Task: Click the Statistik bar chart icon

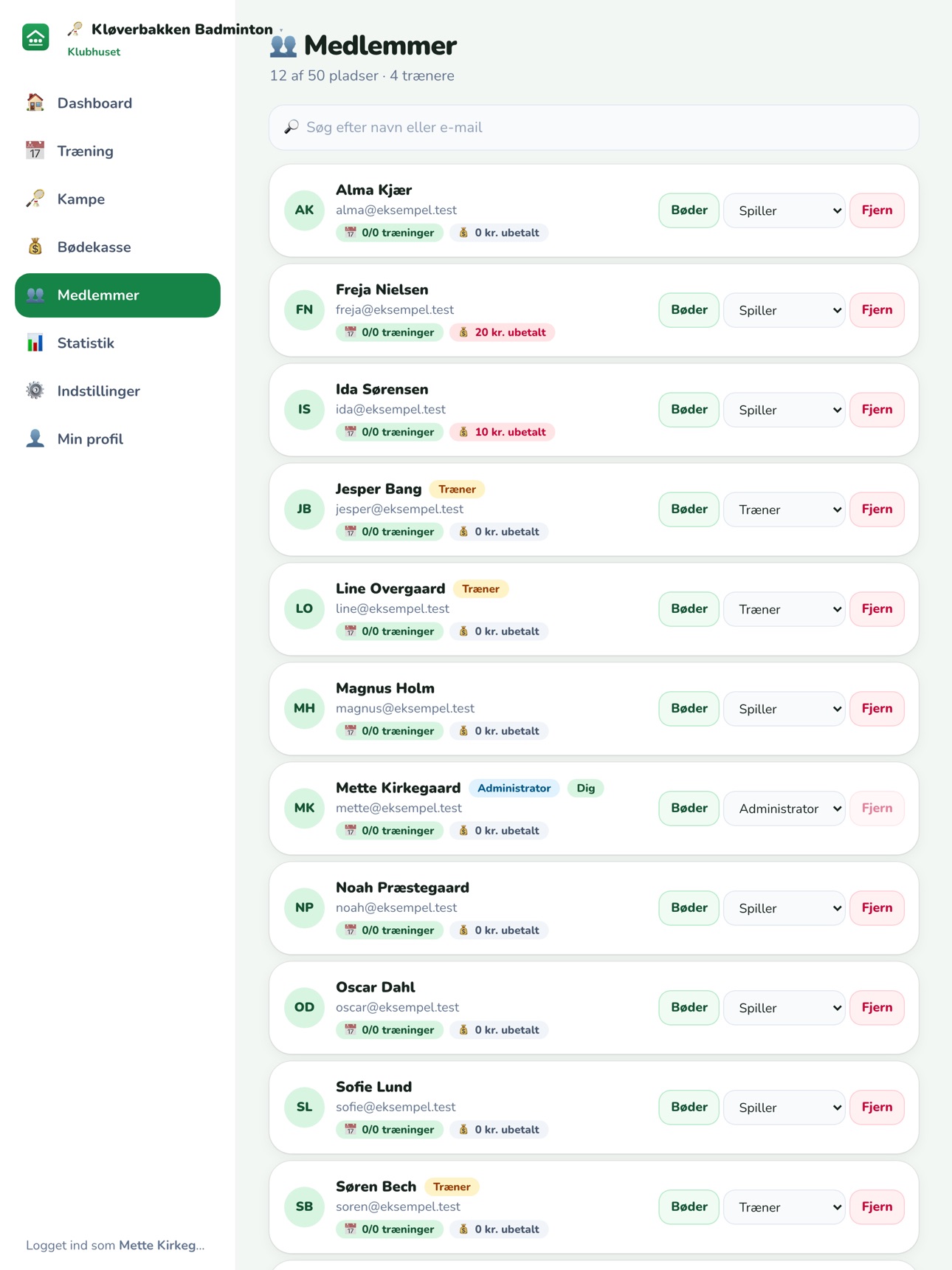Action: 35,343
